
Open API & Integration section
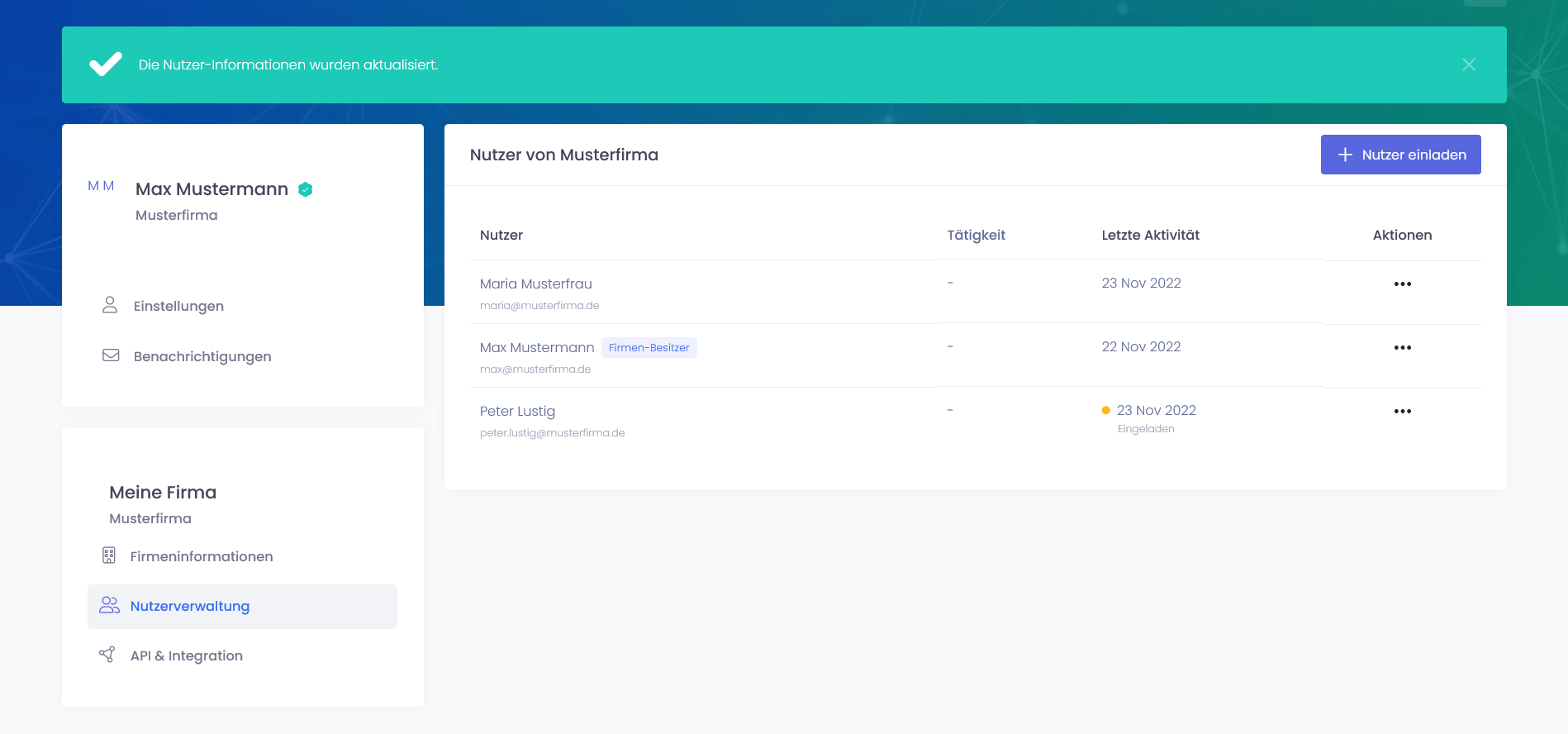point(186,655)
